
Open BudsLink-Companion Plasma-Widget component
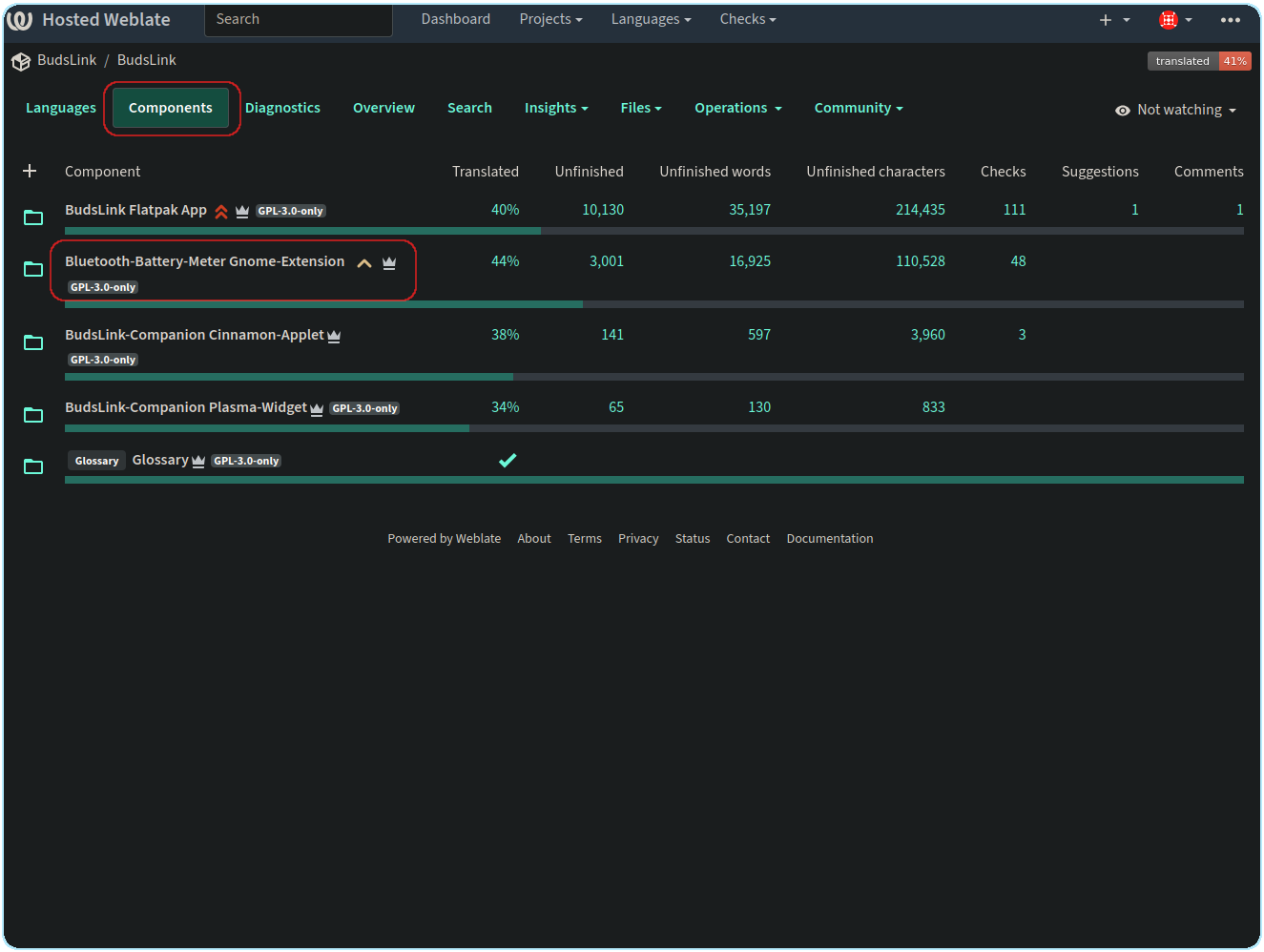point(186,407)
